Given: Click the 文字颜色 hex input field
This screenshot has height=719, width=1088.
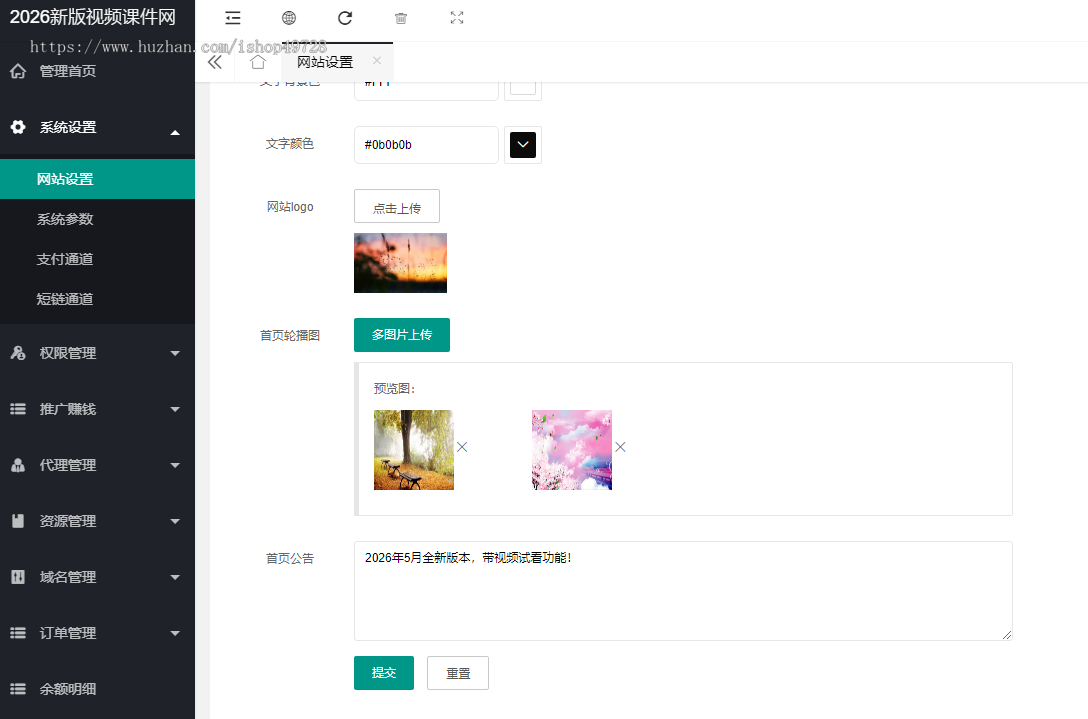Looking at the screenshot, I should 426,145.
